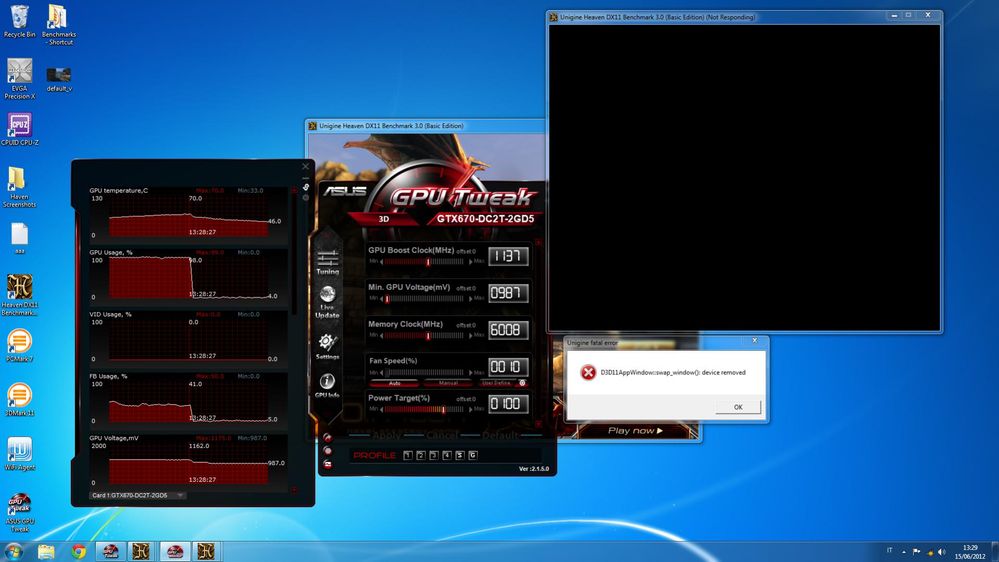Click Min. GPU Voltage increase arrow

pyautogui.click(x=471, y=299)
